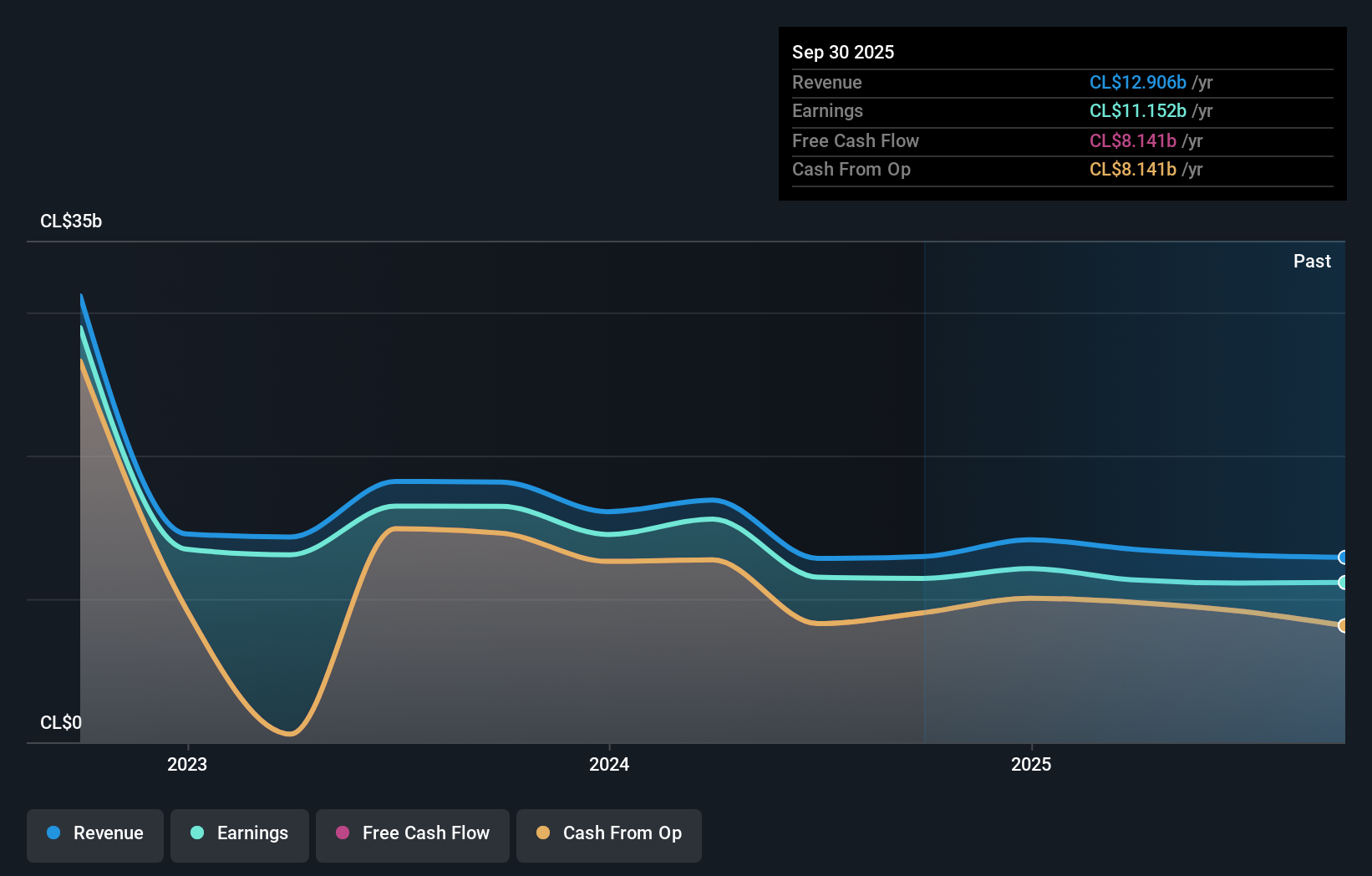Click the Earnings legend dot icon
This screenshot has height=876, width=1372.
[196, 833]
